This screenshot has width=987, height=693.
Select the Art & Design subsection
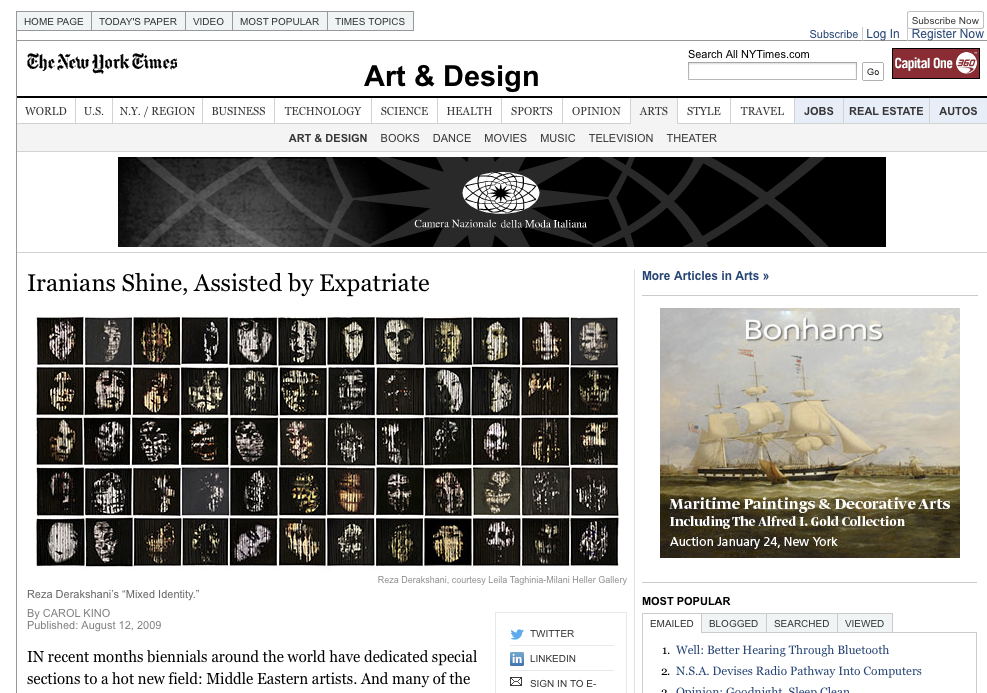tap(328, 138)
